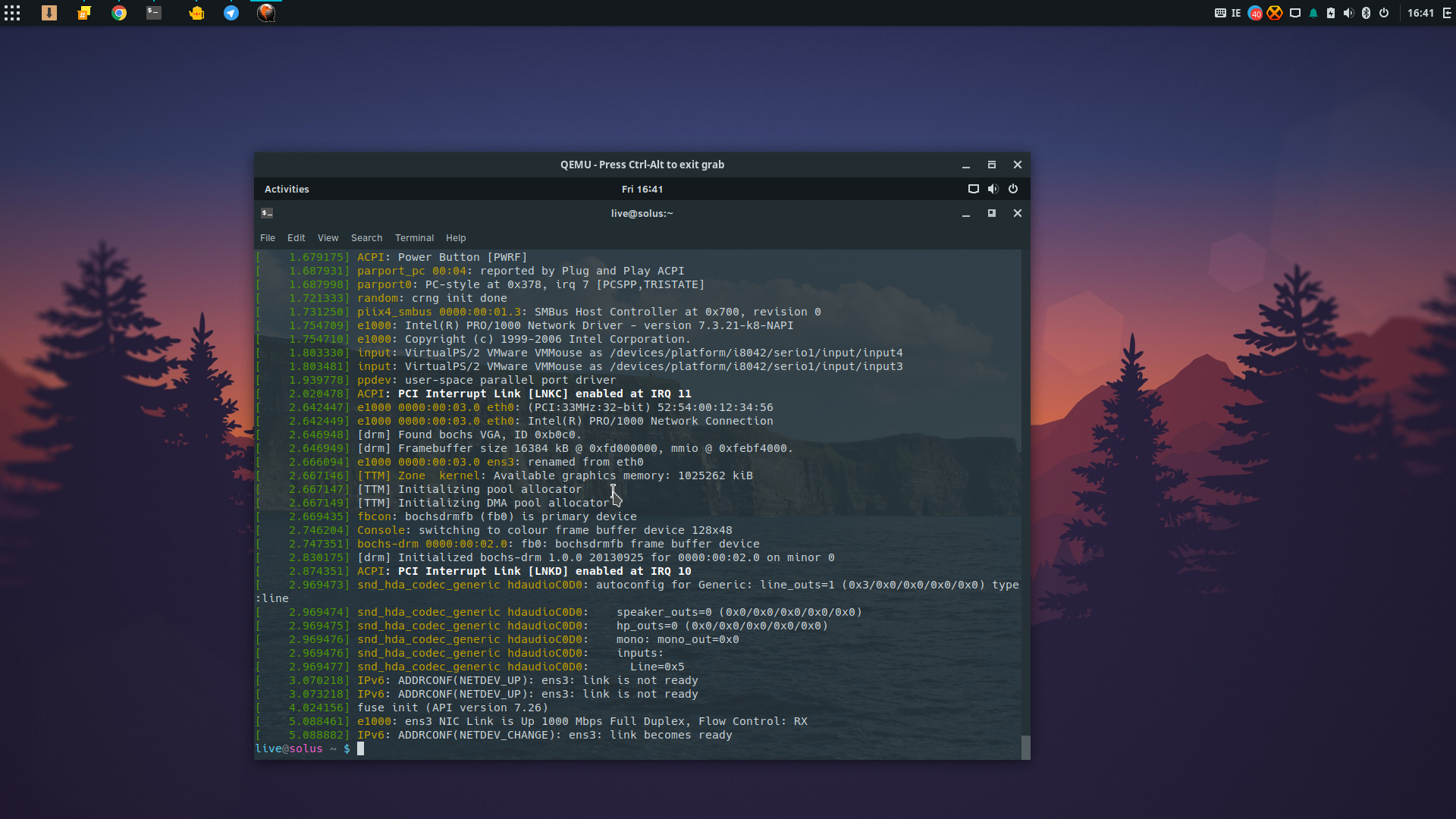This screenshot has width=1456, height=819.
Task: Open the Help menu in guest terminal
Action: (456, 237)
